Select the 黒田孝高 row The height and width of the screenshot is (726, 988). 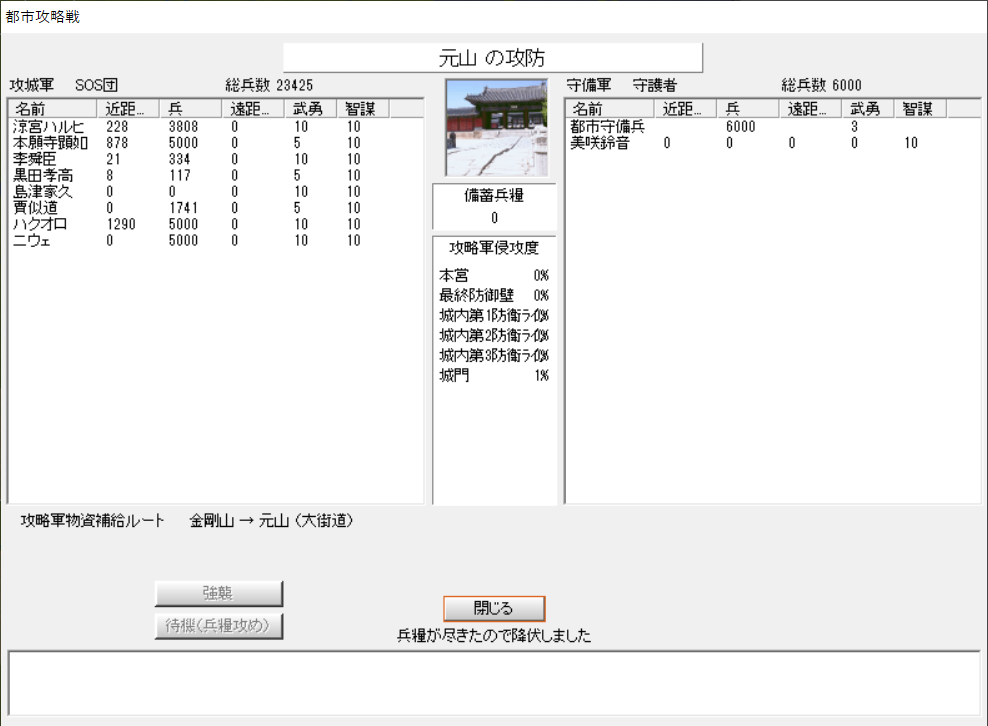click(x=42, y=176)
